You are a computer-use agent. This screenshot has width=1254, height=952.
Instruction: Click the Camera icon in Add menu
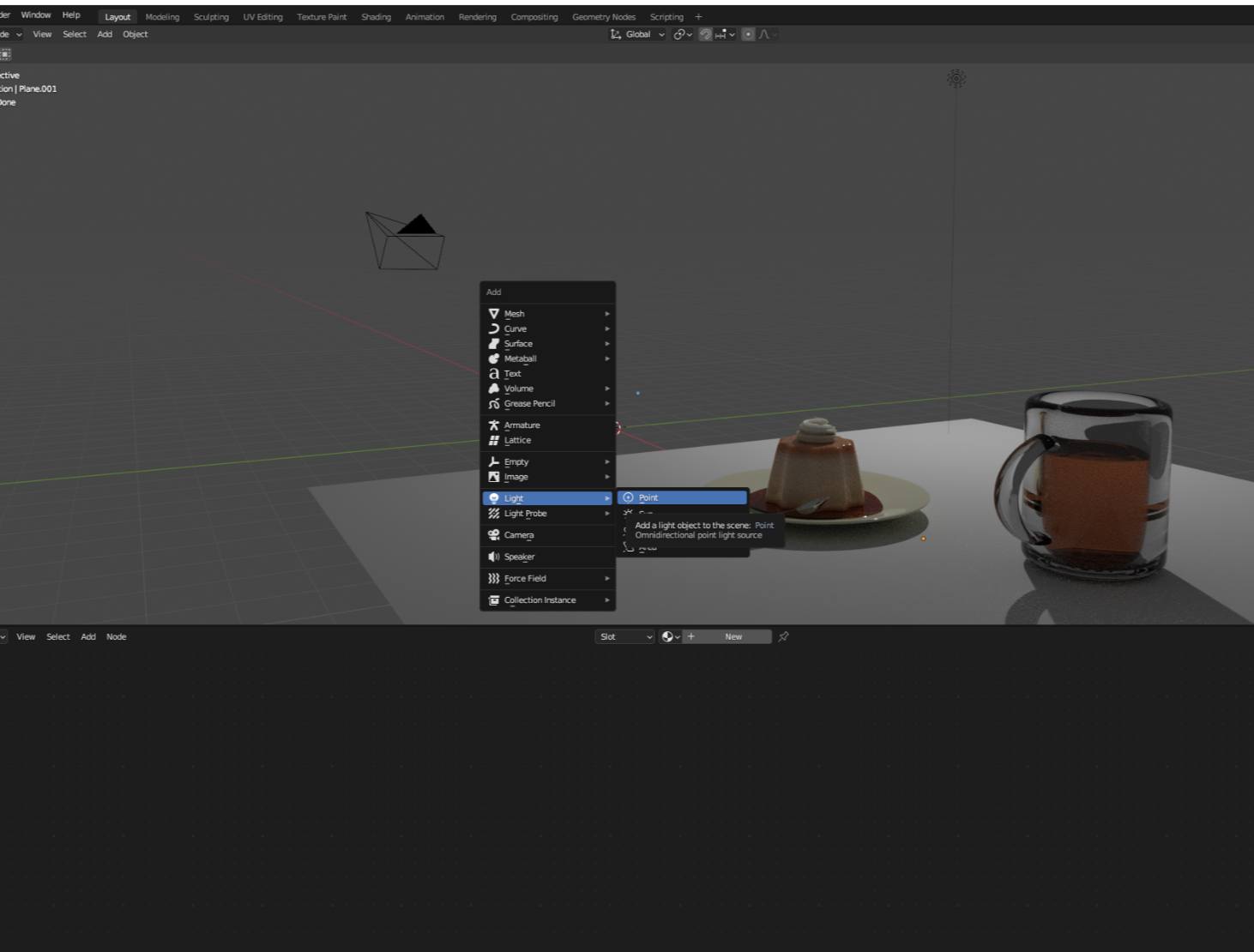(494, 535)
